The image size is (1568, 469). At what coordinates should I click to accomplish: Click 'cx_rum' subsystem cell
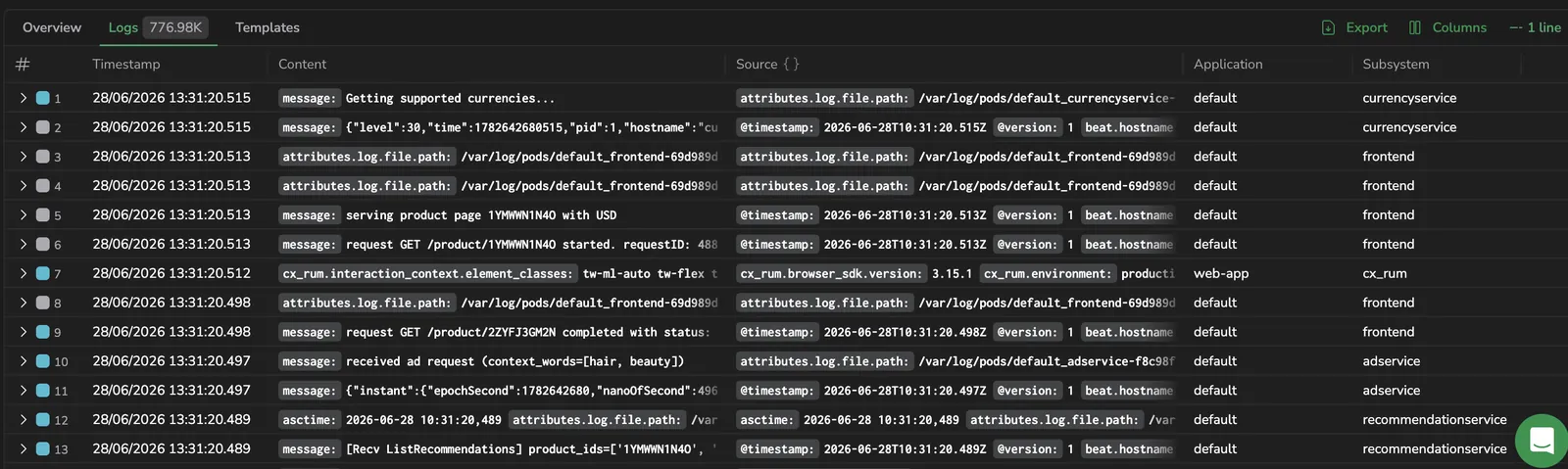[x=1385, y=273]
